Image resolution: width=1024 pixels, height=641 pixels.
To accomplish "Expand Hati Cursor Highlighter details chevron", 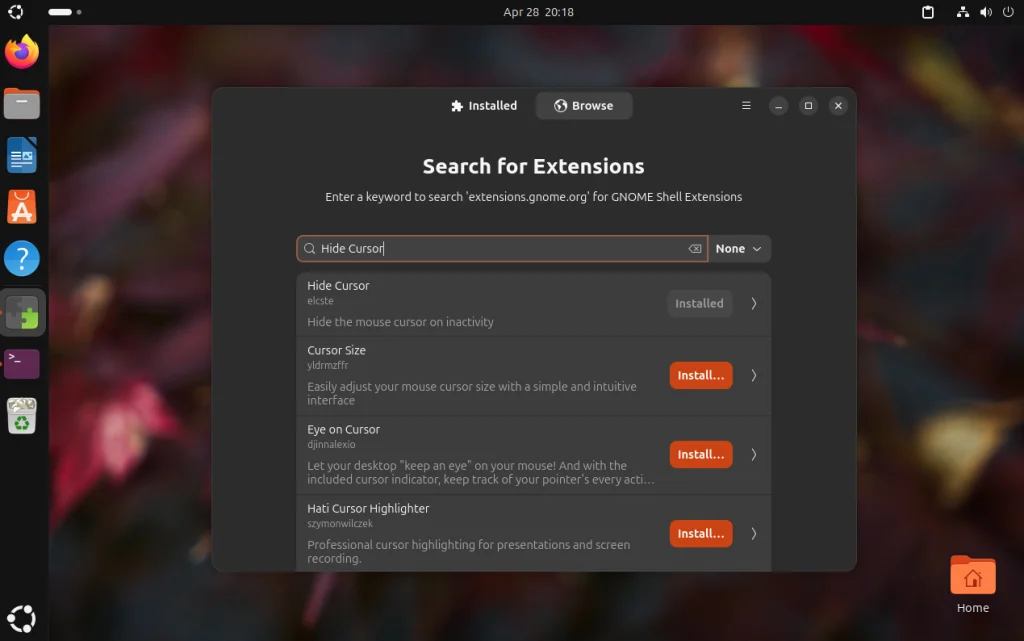I will pos(754,533).
